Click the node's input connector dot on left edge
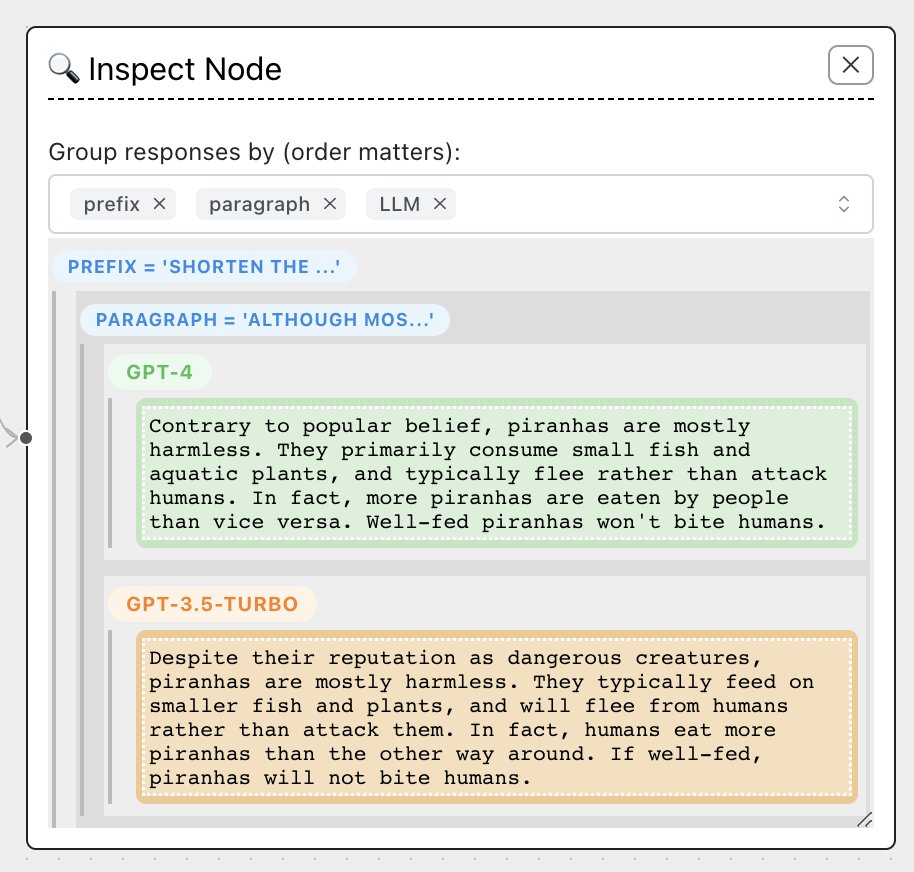The image size is (914, 872). tap(25, 437)
